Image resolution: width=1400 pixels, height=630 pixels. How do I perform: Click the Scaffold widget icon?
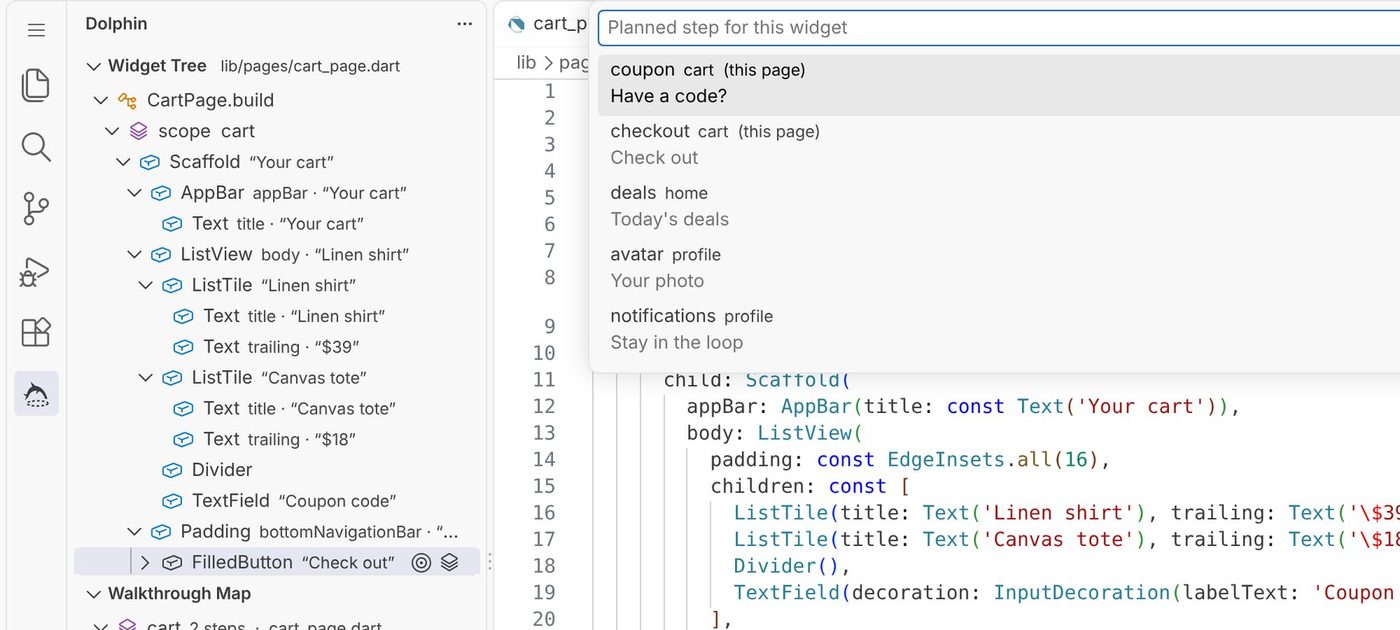(x=149, y=162)
